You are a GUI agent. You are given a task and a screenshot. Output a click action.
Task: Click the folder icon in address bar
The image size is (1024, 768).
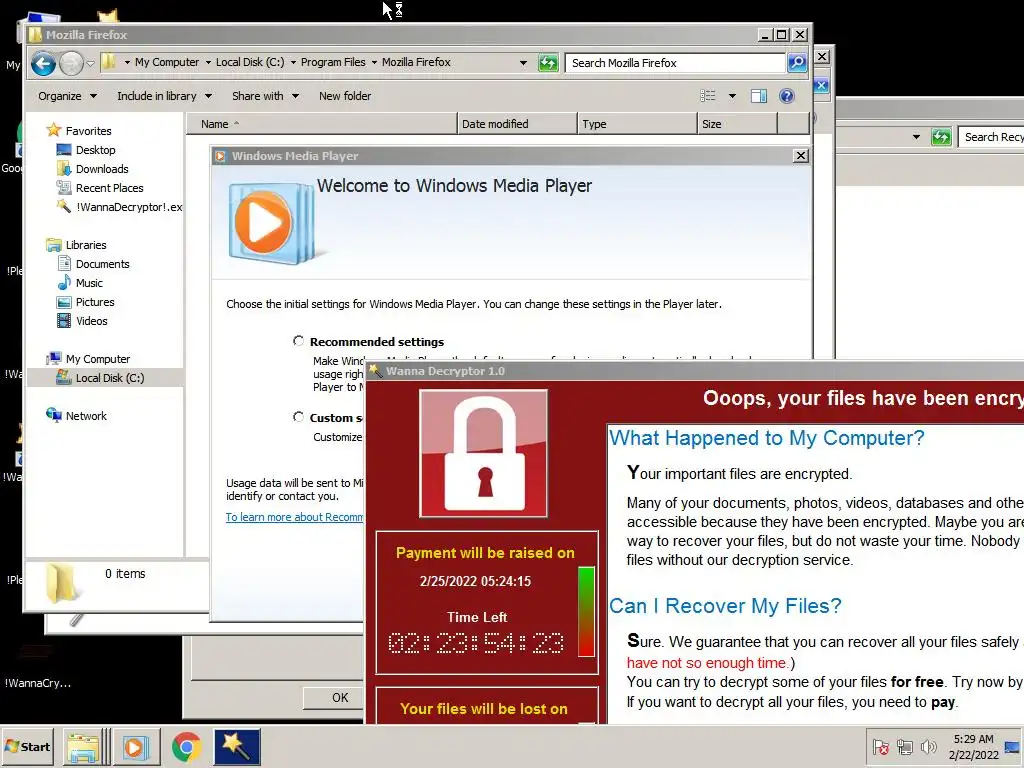tap(108, 62)
